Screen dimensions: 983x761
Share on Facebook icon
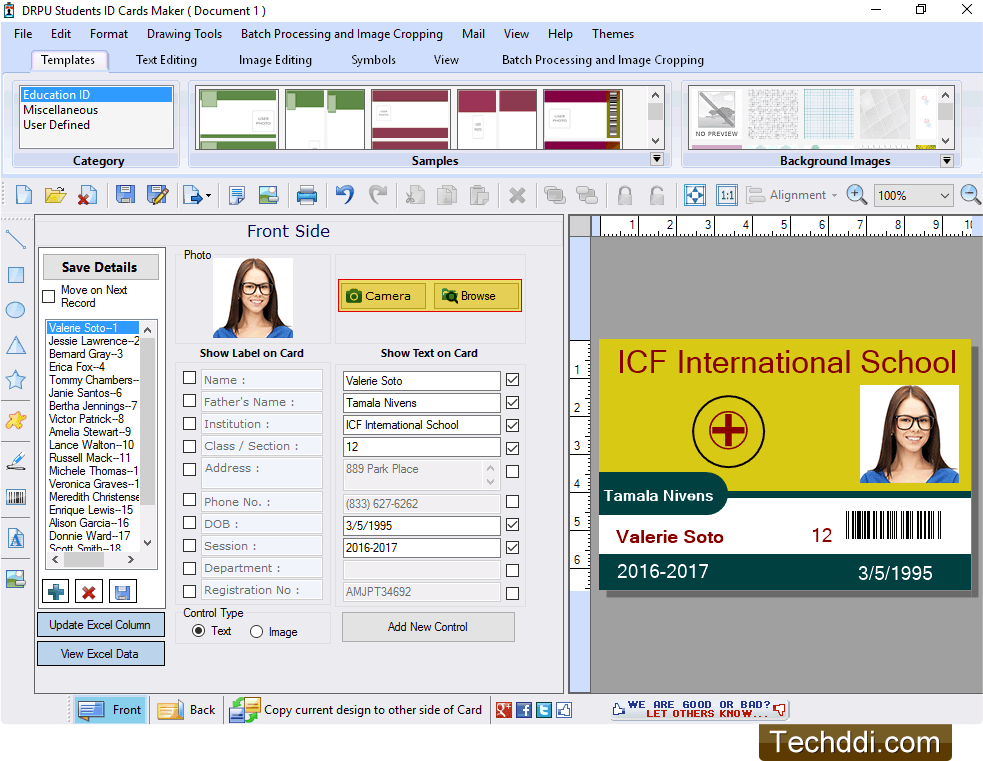524,710
